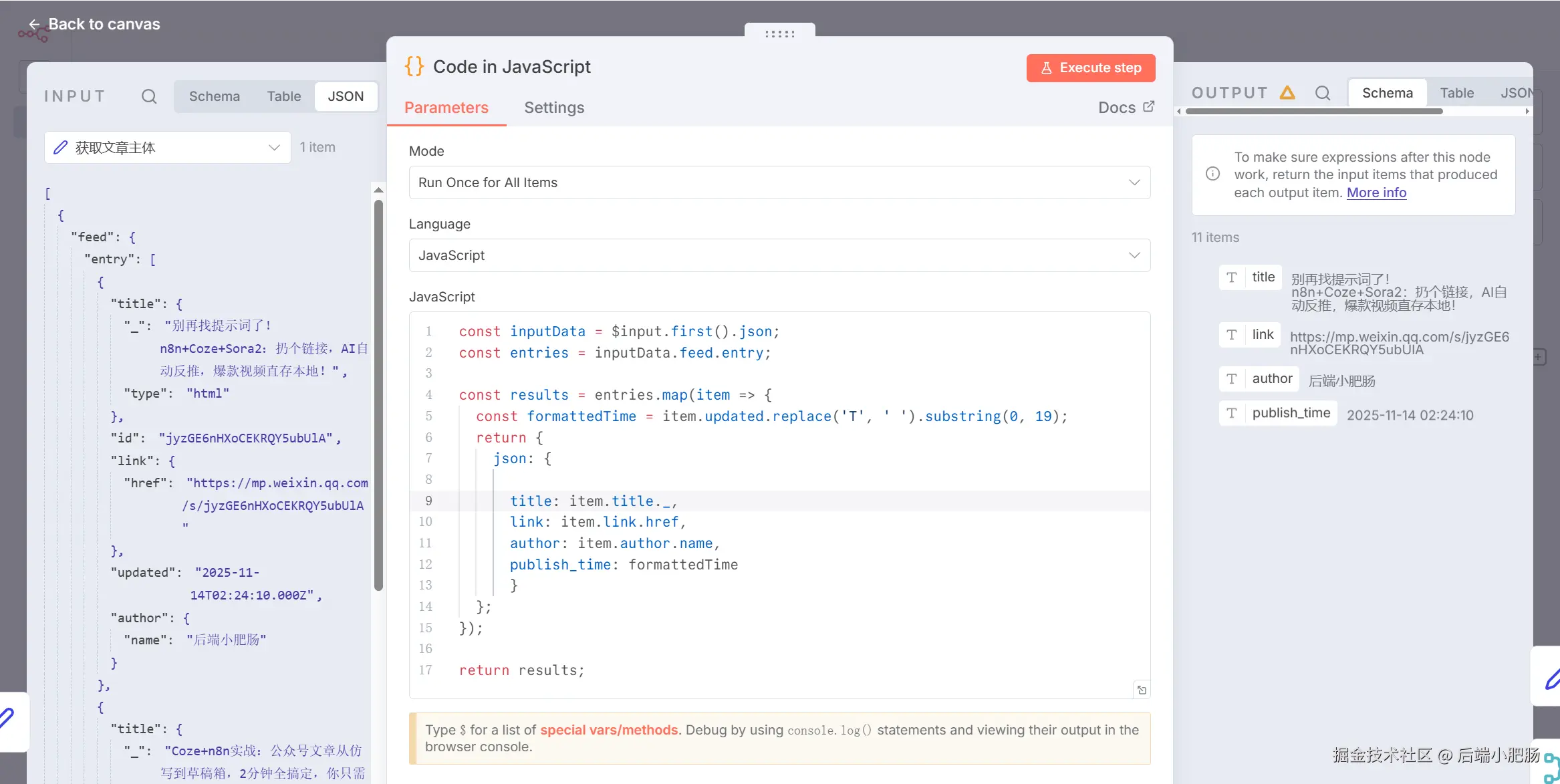
Task: Click the output panel search icon
Action: pos(1323,93)
